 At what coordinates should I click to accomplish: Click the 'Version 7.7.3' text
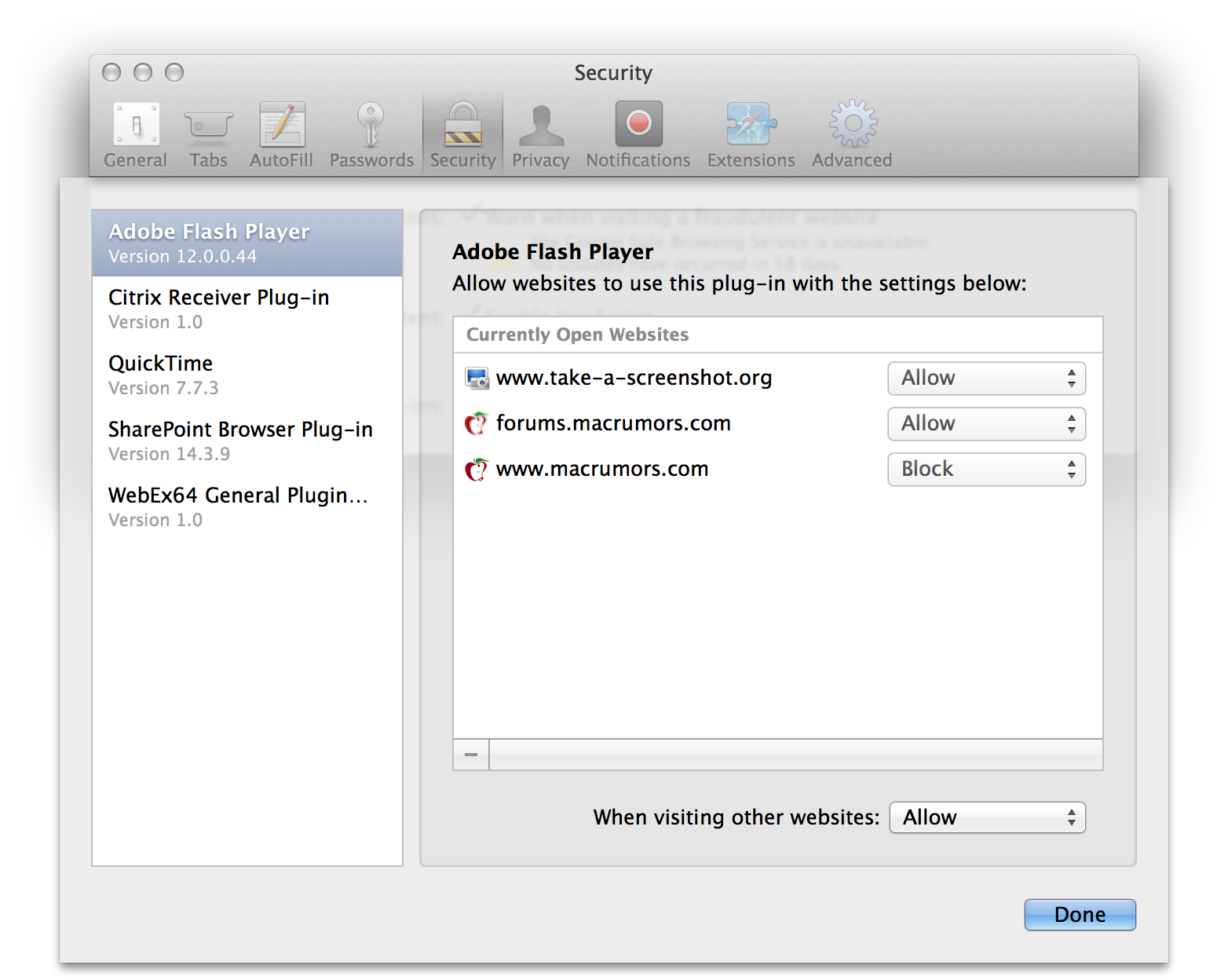tap(163, 389)
